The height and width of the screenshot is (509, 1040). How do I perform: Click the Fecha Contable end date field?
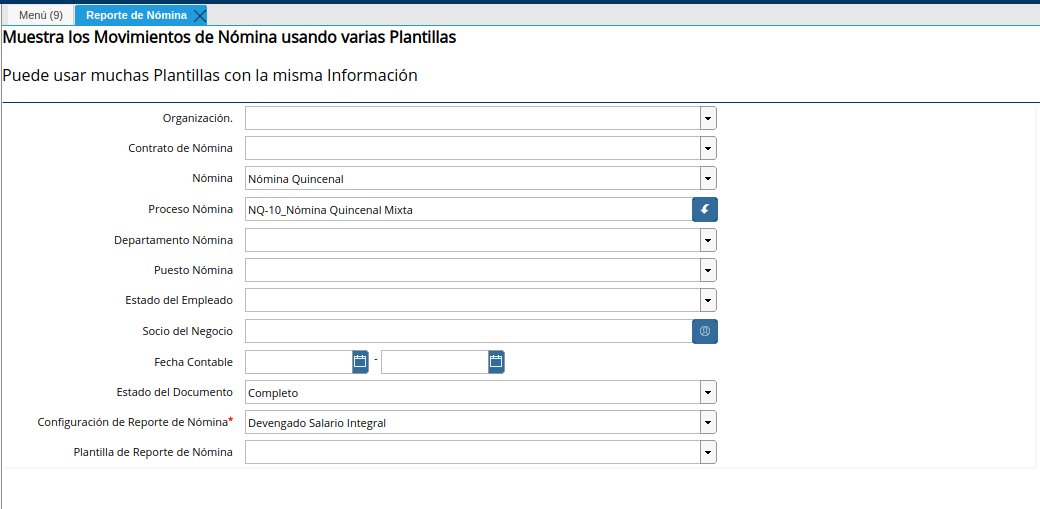[x=435, y=362]
